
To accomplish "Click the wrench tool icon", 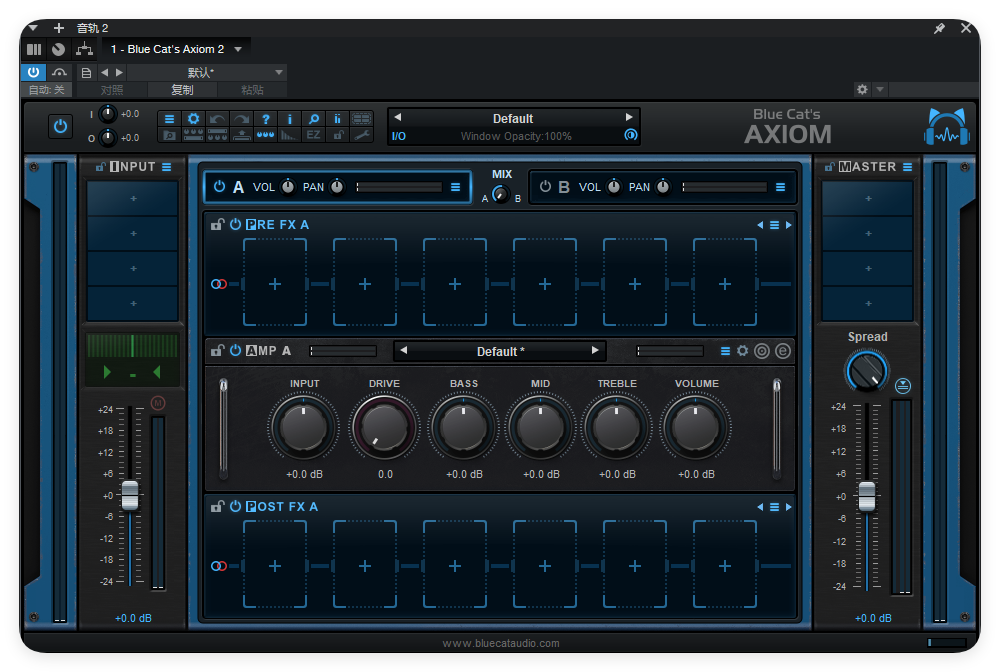I will point(362,135).
